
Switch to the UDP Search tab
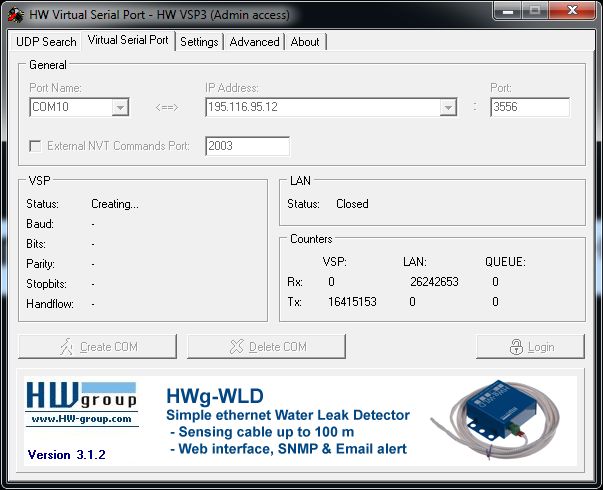tap(46, 42)
